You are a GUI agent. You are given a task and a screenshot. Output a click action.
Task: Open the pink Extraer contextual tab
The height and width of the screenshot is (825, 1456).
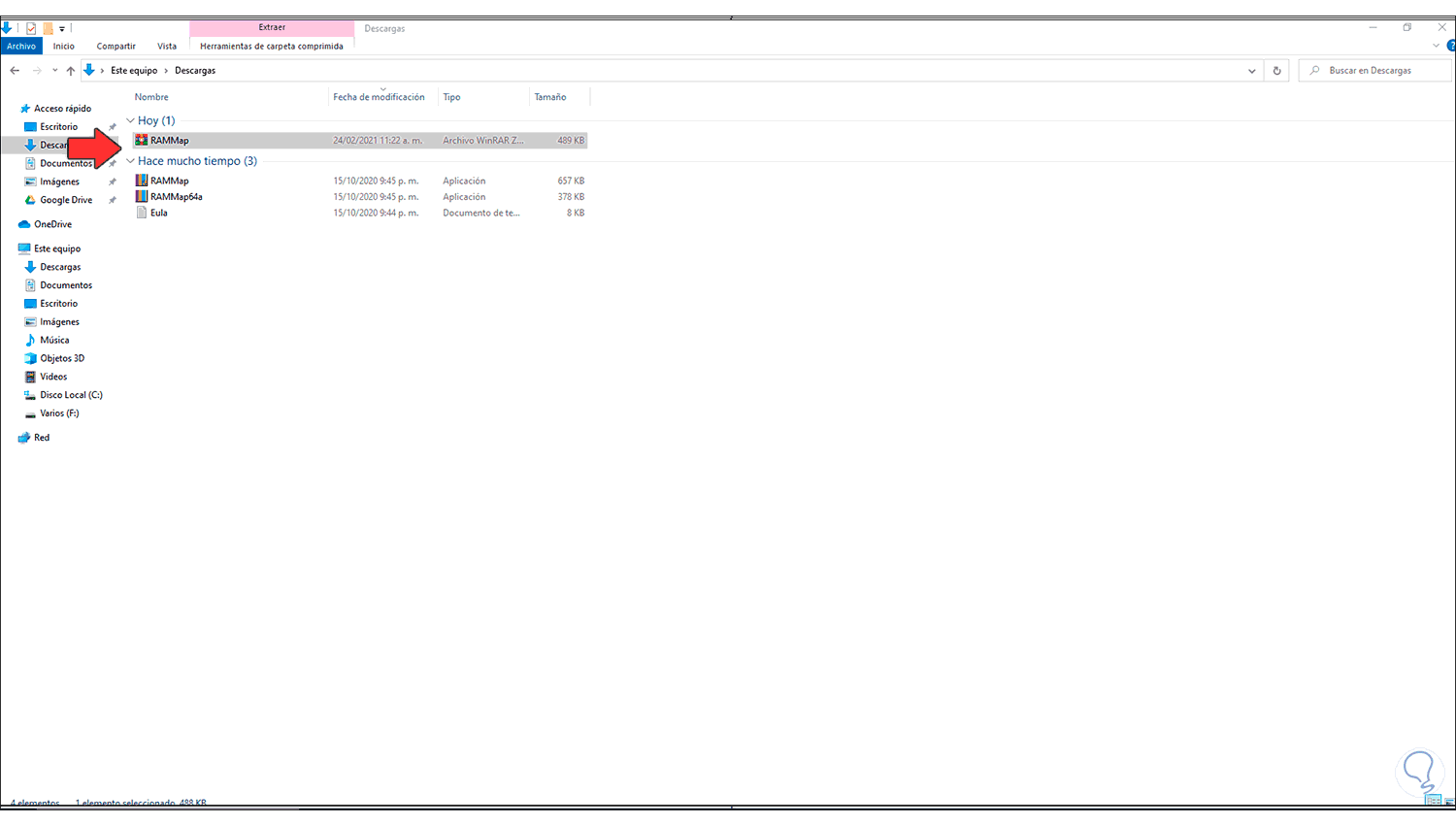pyautogui.click(x=272, y=27)
